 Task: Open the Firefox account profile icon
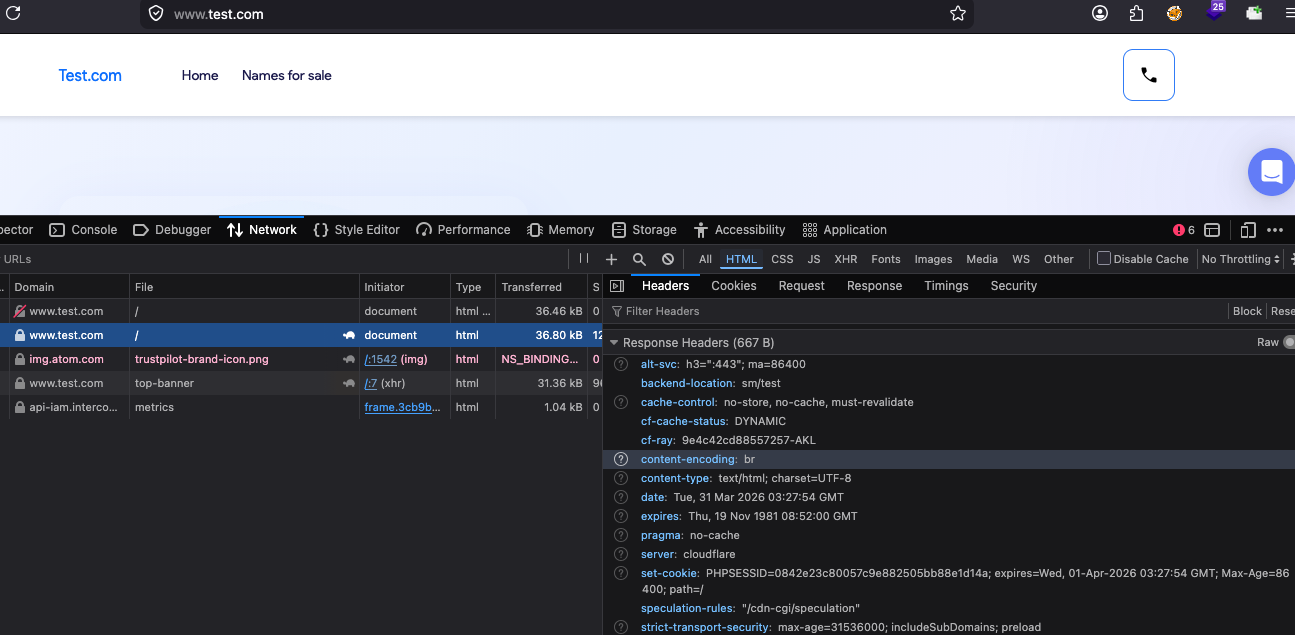coord(1100,14)
